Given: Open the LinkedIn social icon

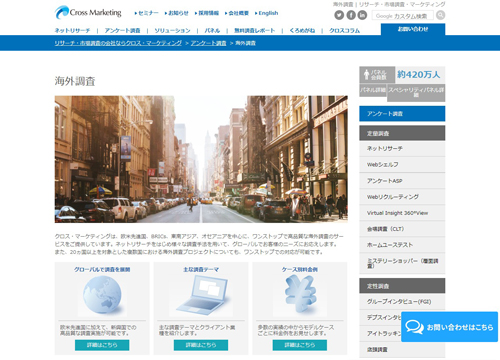Looking at the screenshot, I should (x=362, y=15).
